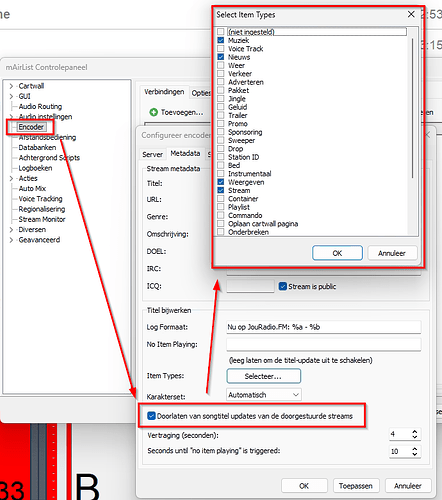Open the Verbindingen tab
The height and width of the screenshot is (500, 442).
pyautogui.click(x=164, y=92)
